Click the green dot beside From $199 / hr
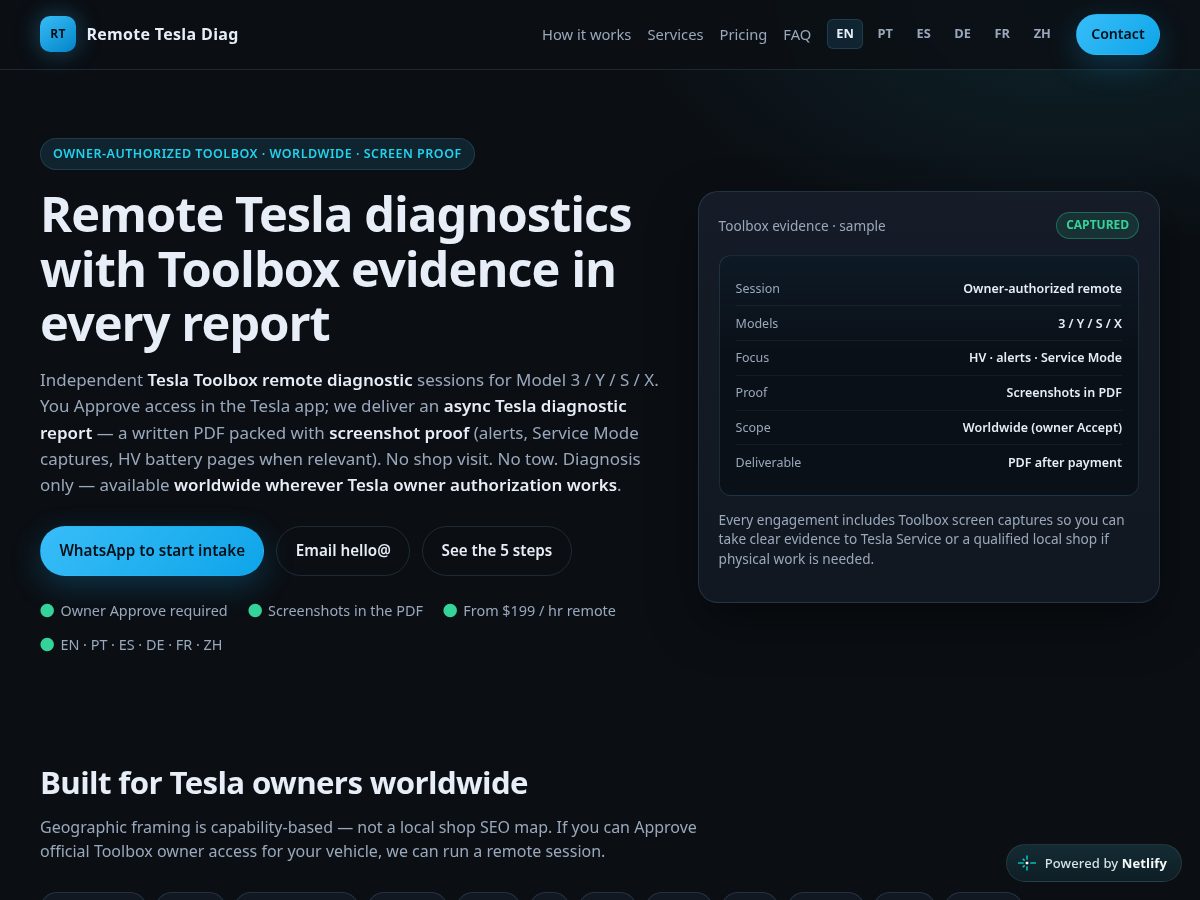This screenshot has height=900, width=1200. click(x=450, y=611)
